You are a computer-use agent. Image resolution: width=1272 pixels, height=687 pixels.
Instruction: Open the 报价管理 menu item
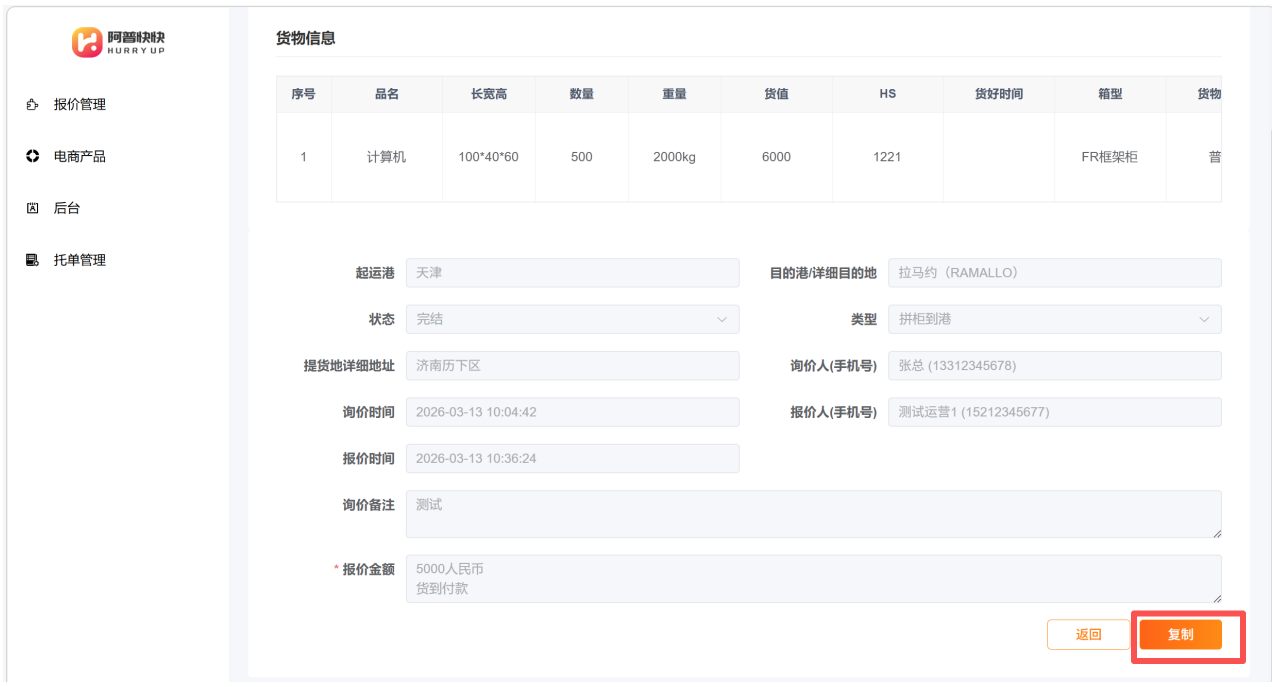point(79,105)
